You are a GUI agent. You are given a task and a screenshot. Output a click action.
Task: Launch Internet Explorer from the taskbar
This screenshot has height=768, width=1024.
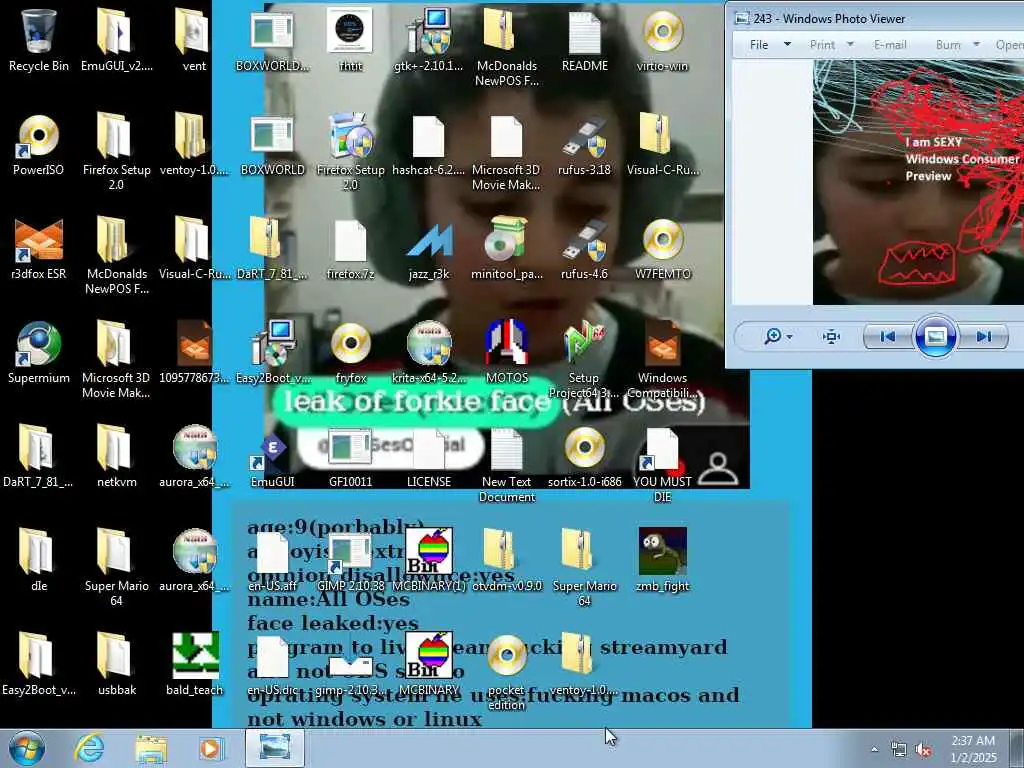pyautogui.click(x=89, y=748)
